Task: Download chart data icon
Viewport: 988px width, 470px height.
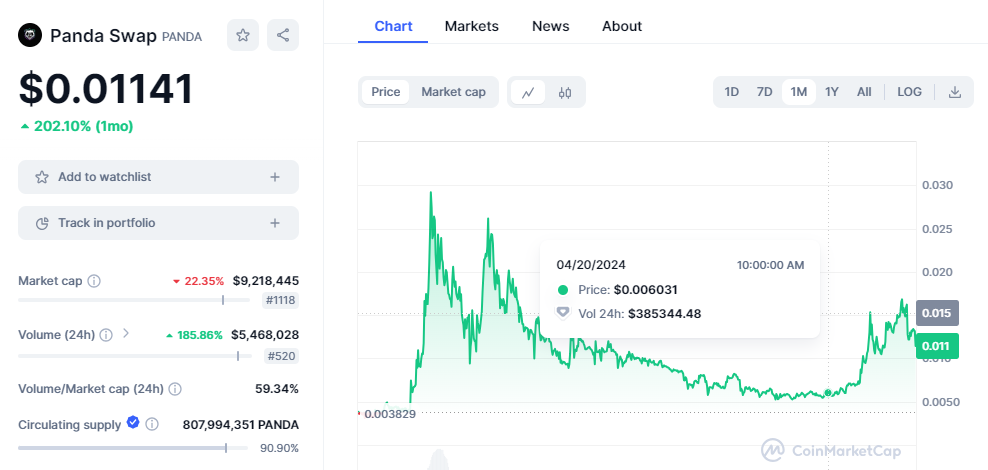Action: [x=955, y=92]
